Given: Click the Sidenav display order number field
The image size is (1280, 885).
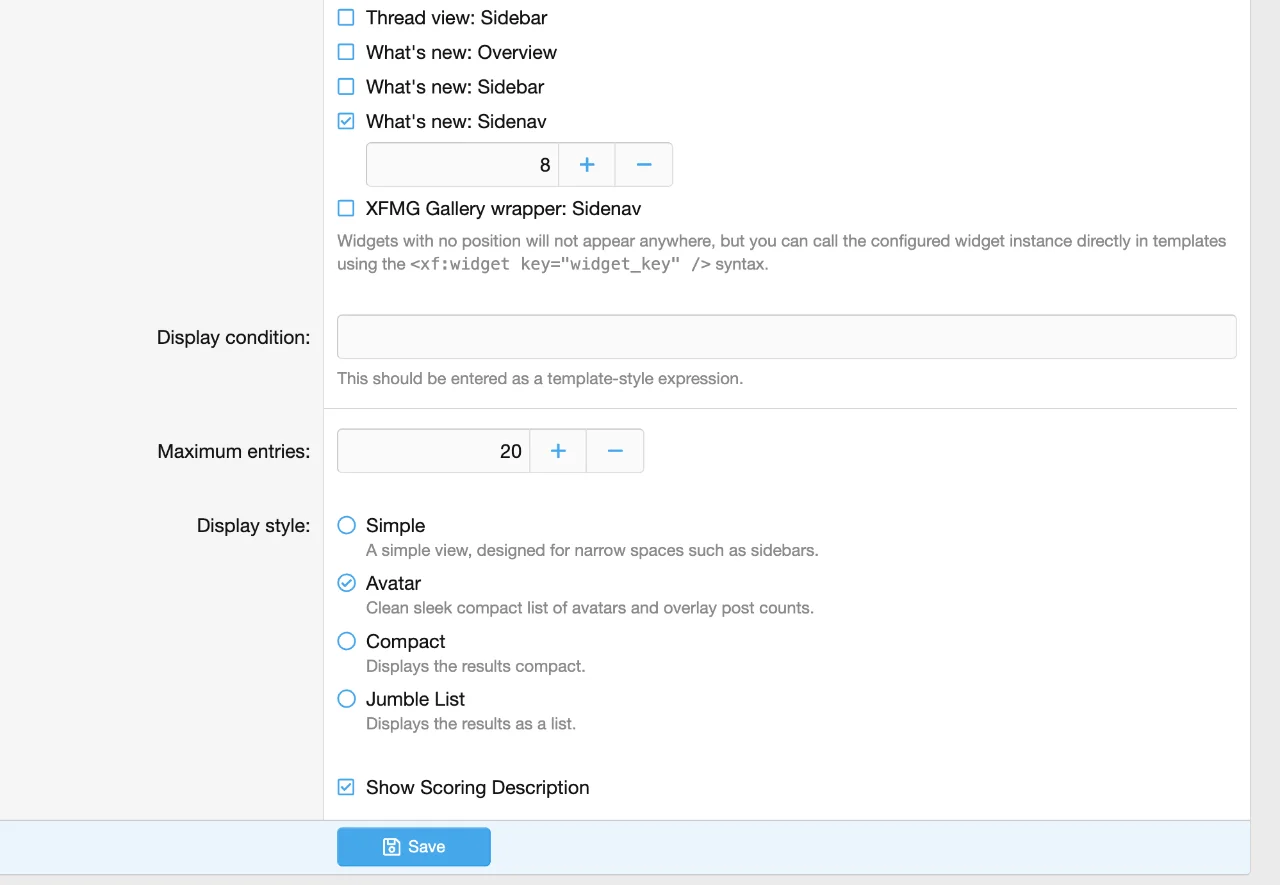Looking at the screenshot, I should coord(462,165).
